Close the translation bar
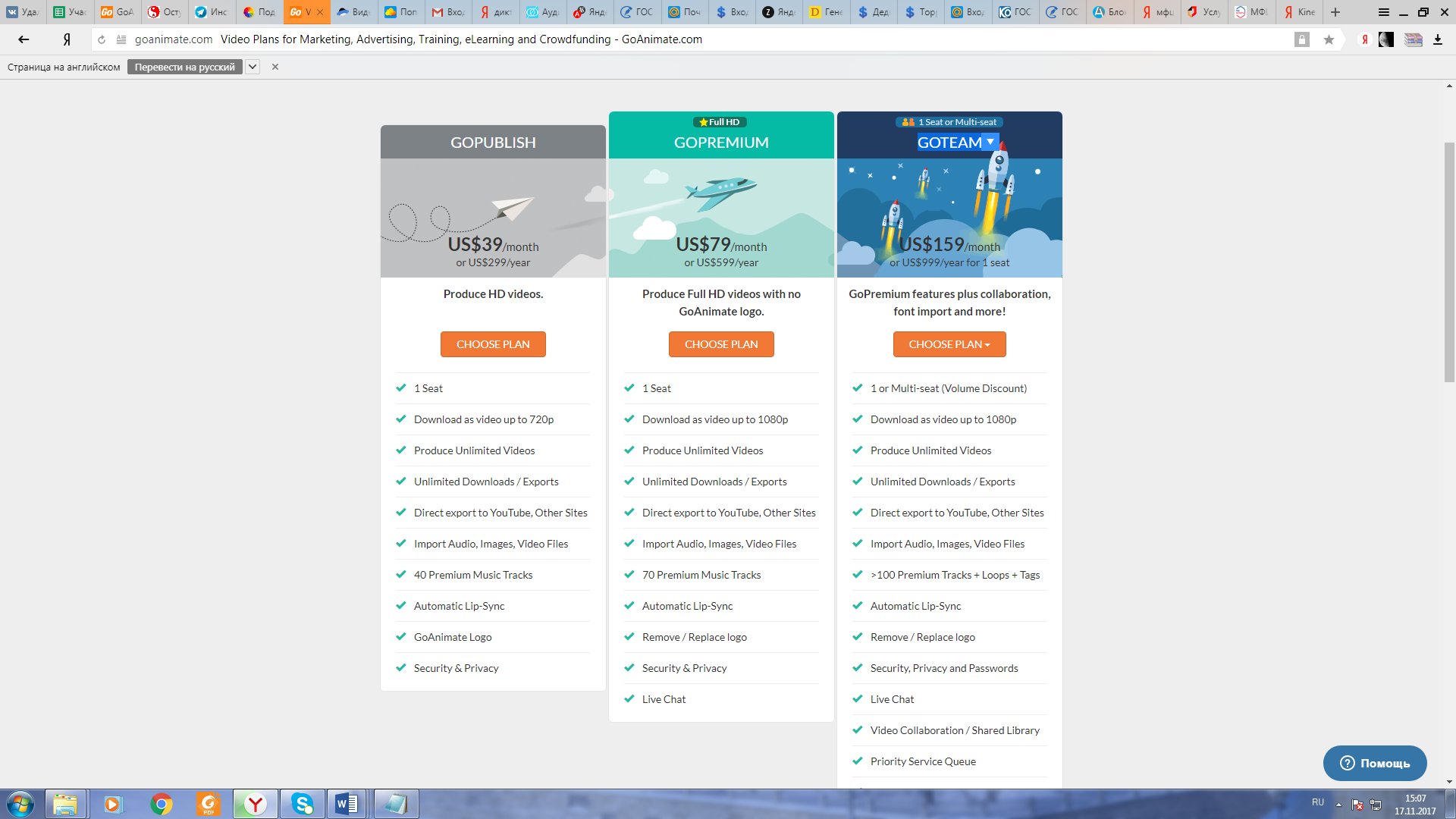The image size is (1456, 819). 275,67
